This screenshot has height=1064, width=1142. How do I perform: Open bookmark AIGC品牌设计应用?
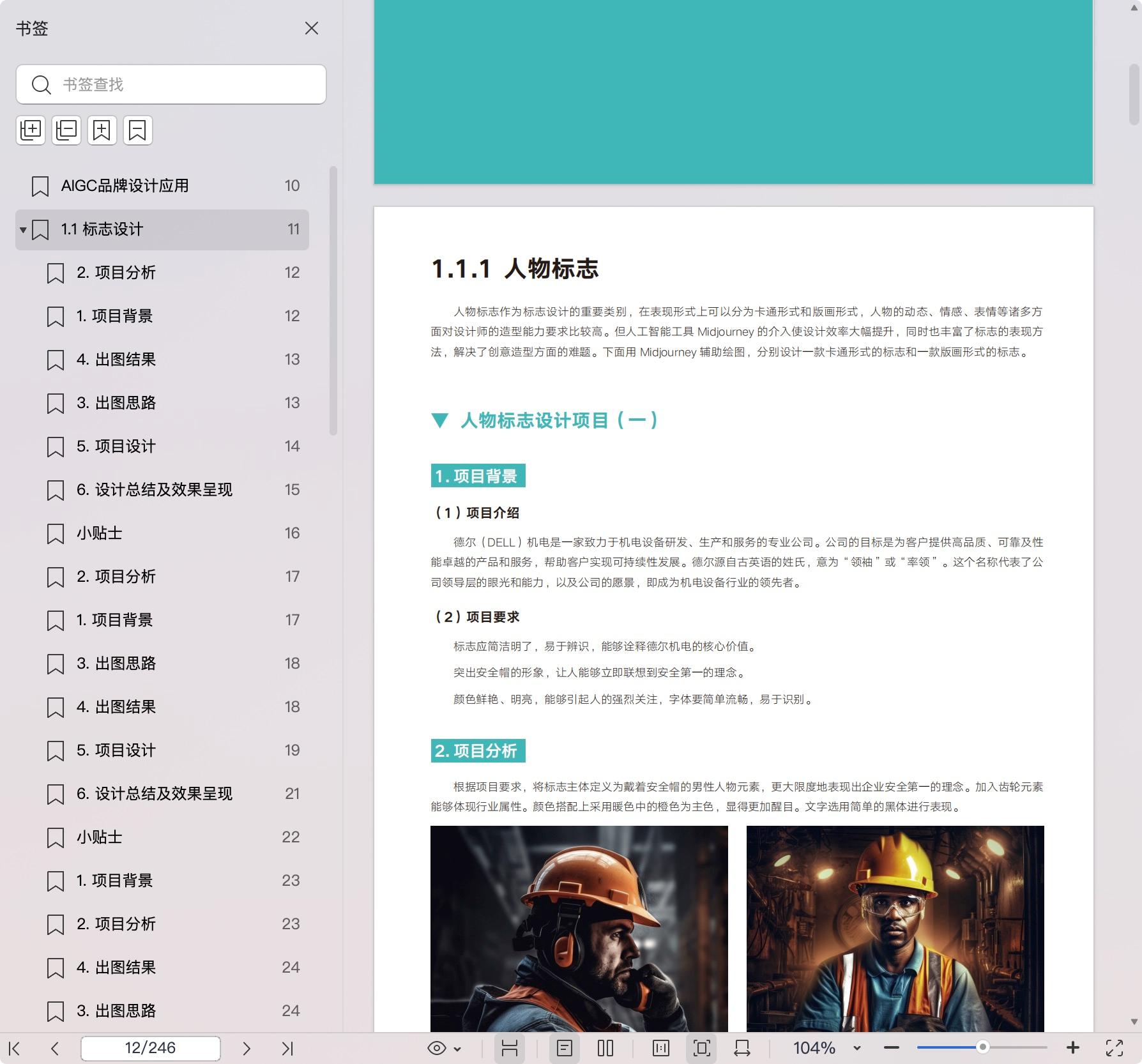click(162, 186)
